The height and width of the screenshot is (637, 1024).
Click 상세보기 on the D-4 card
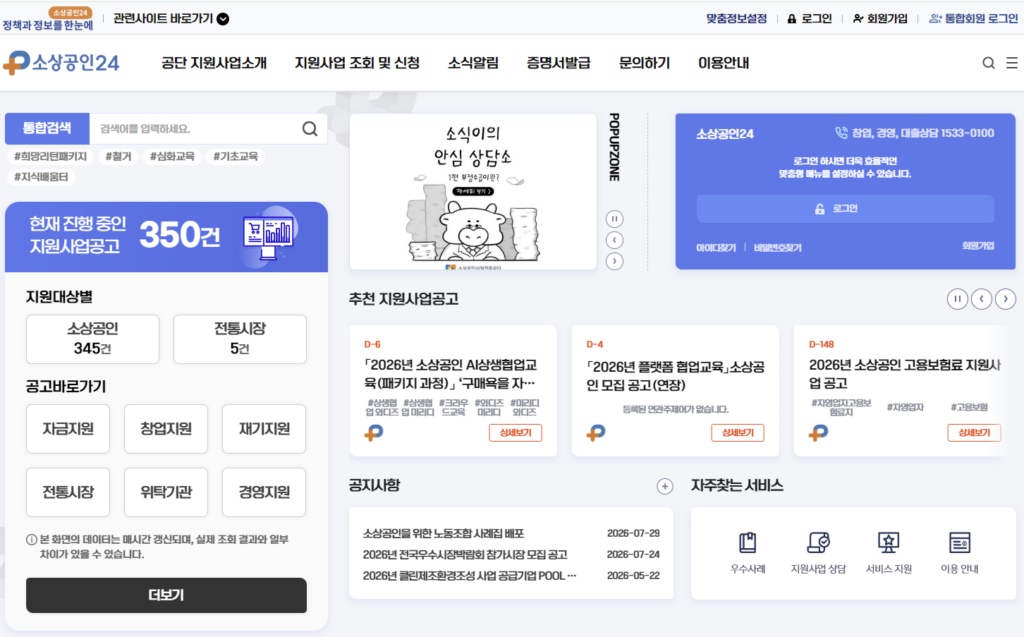[x=737, y=433]
